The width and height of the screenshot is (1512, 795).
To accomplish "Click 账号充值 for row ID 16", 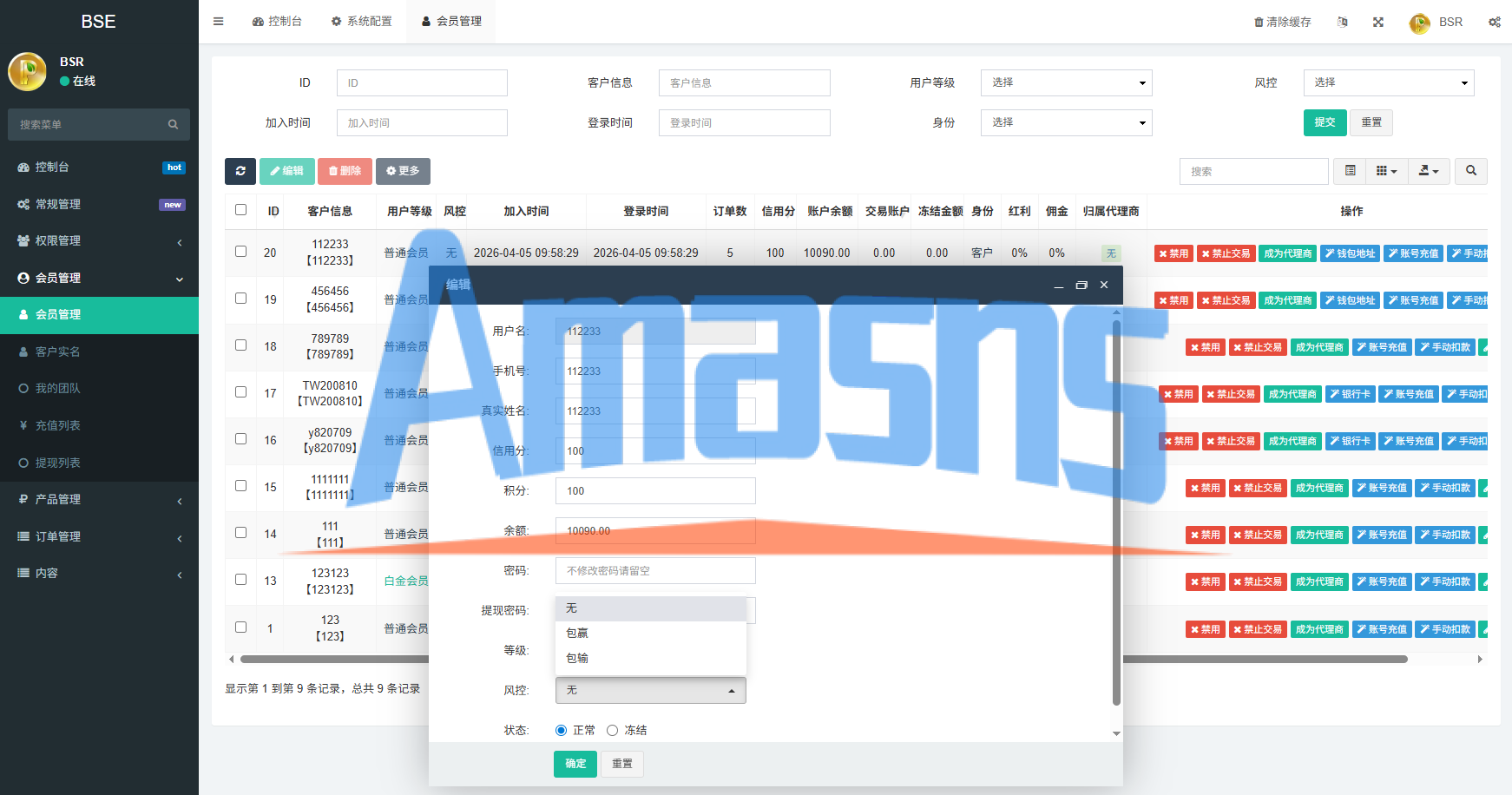I will (x=1409, y=441).
